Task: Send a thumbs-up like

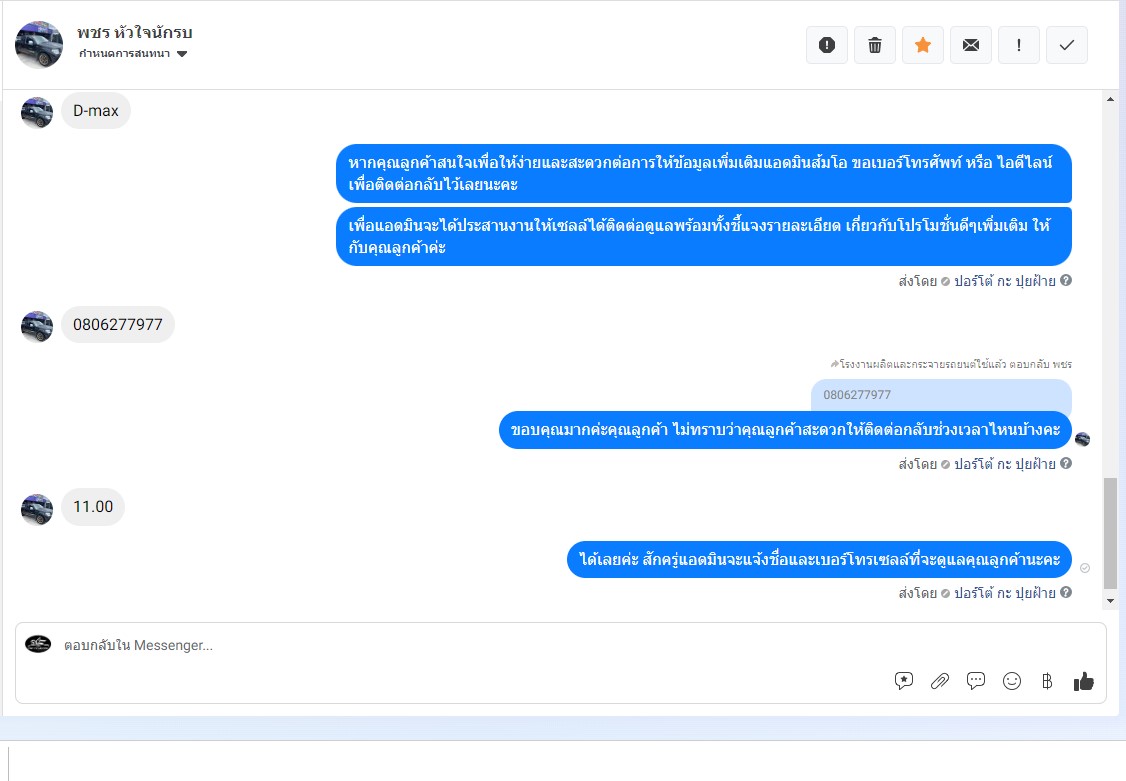Action: pos(1084,681)
